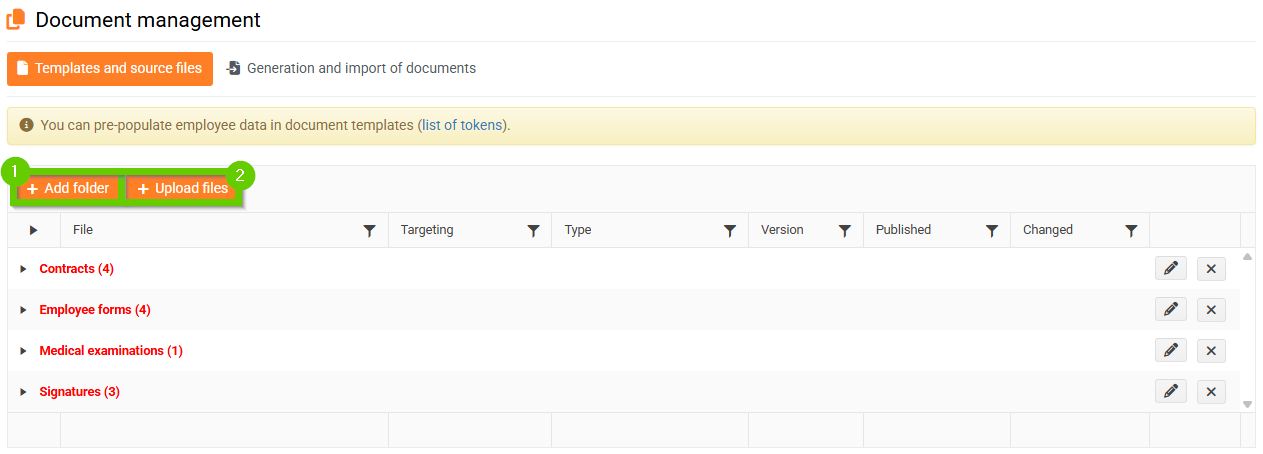
Task: Delete the Signatures folder
Action: 1211,392
